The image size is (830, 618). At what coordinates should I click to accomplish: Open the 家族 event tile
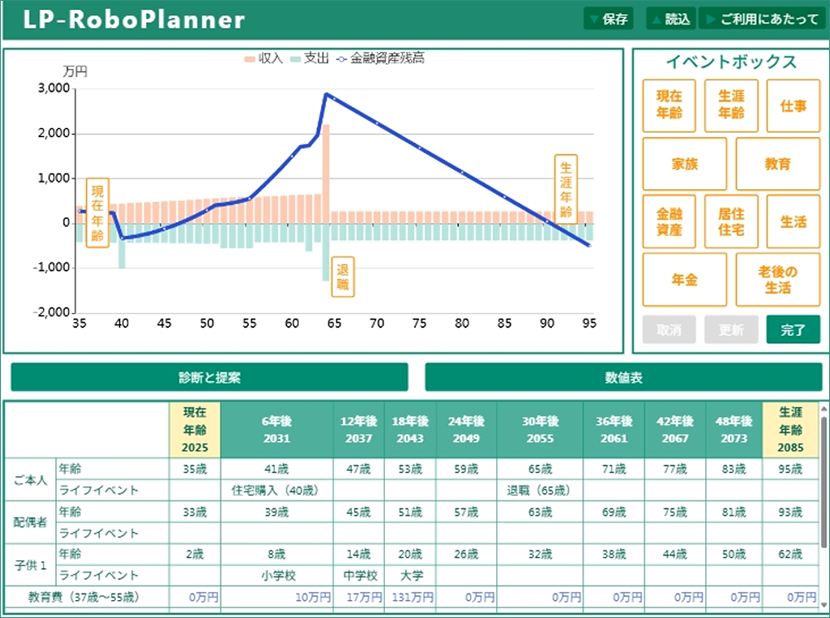[685, 164]
